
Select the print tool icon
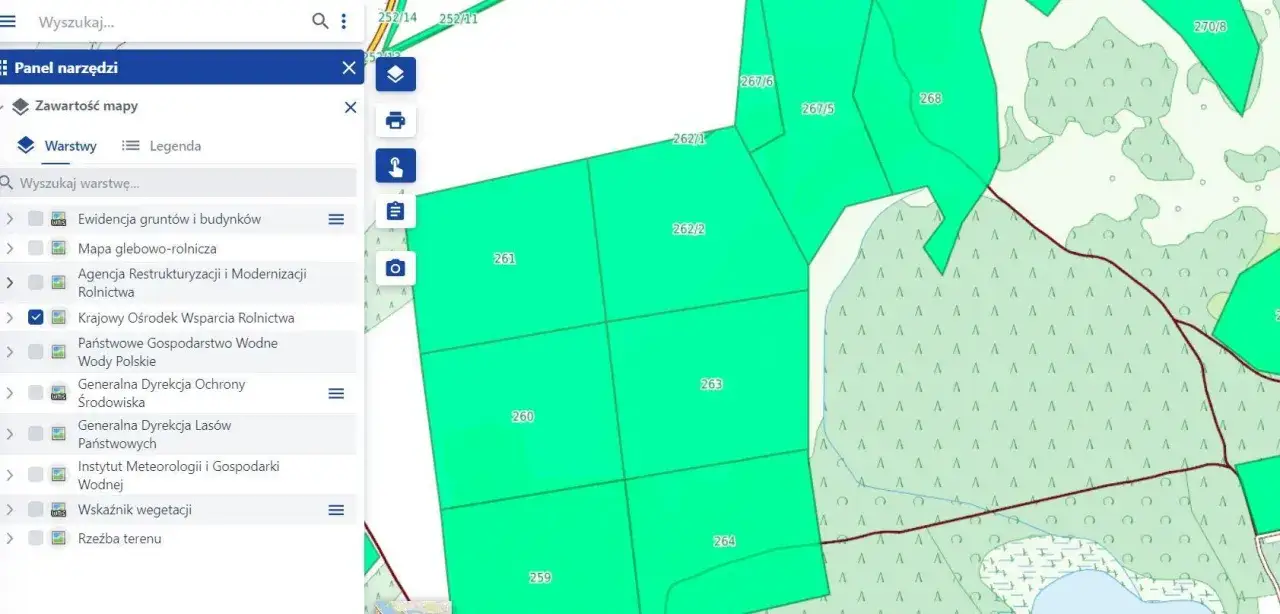pos(395,120)
